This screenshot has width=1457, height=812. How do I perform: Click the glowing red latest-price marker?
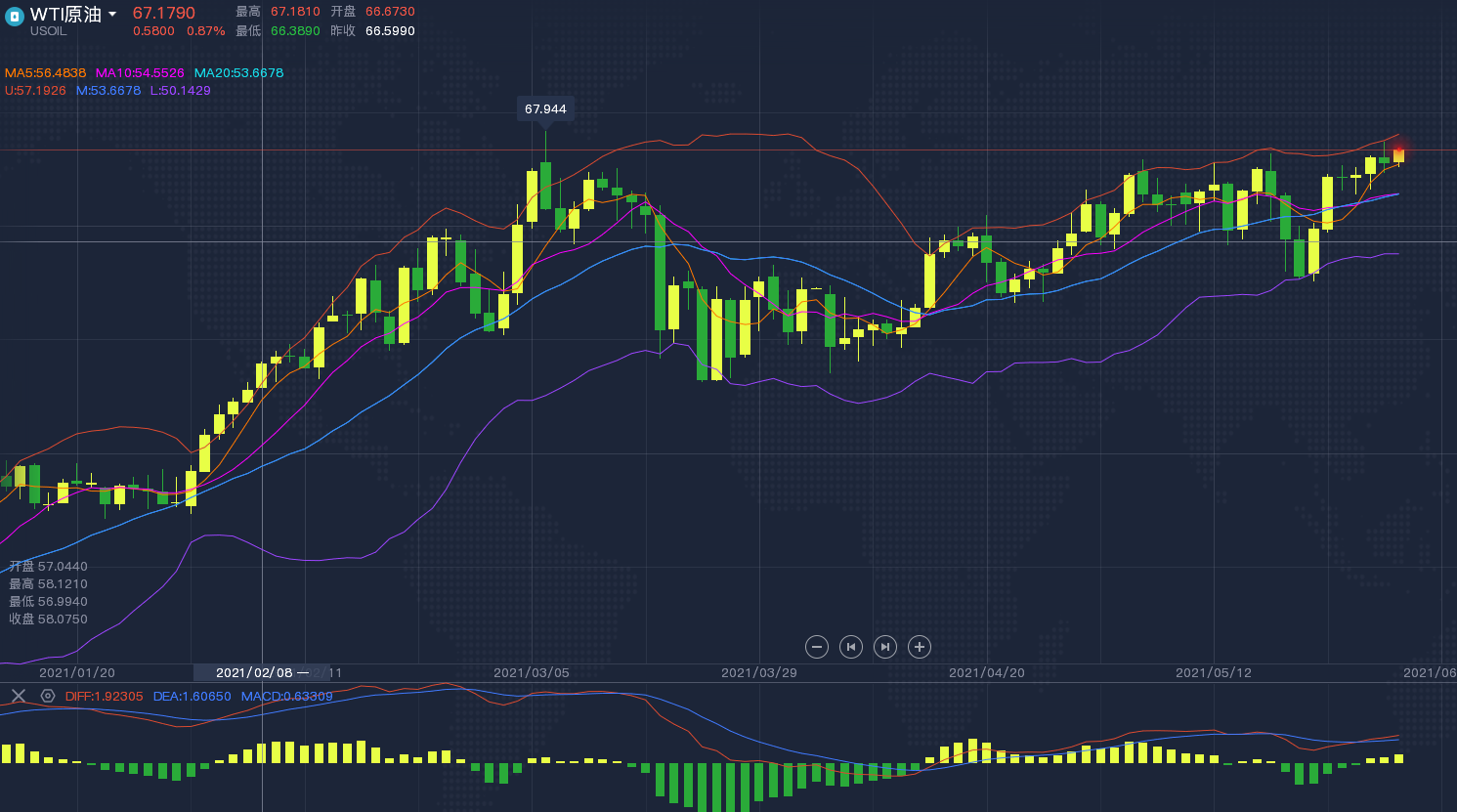click(1398, 152)
